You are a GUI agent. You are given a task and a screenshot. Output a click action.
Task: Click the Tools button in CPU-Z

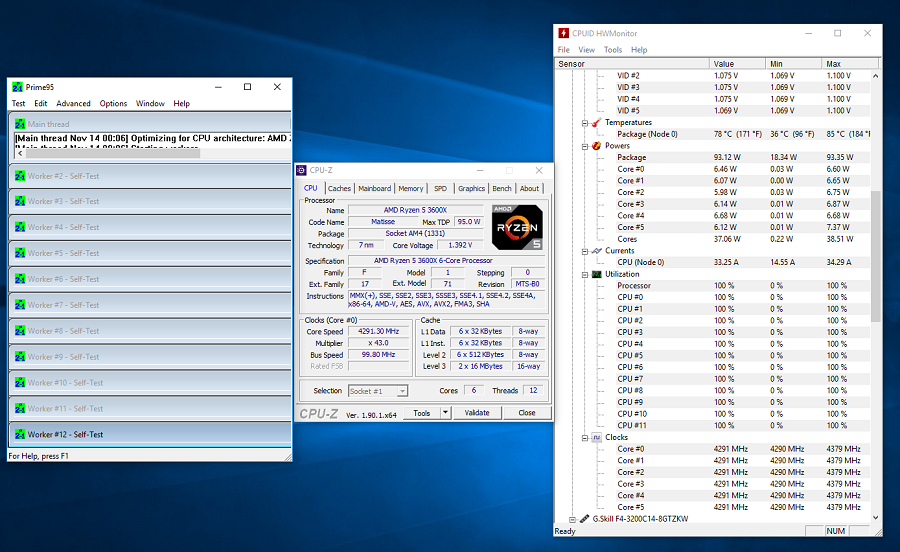[422, 413]
